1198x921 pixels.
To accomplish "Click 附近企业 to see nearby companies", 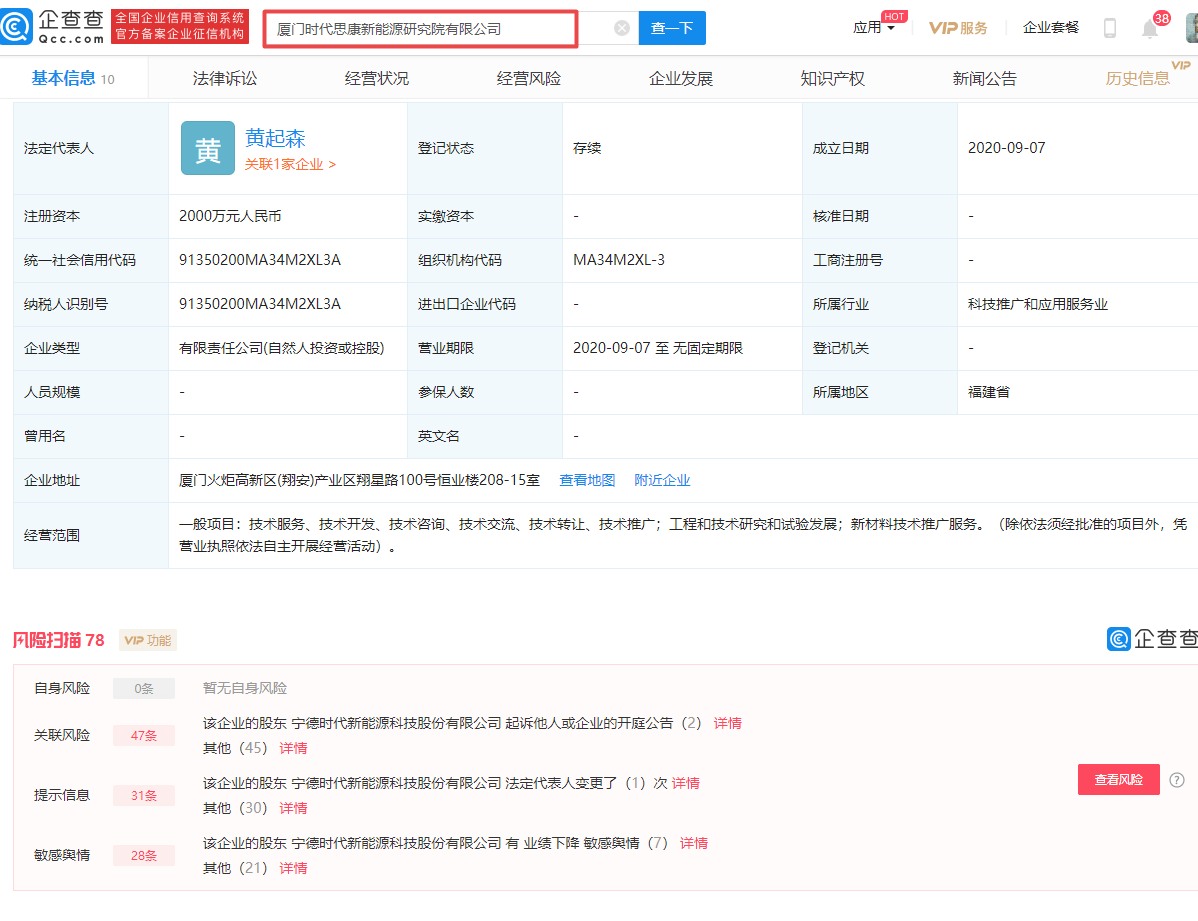I will (662, 480).
